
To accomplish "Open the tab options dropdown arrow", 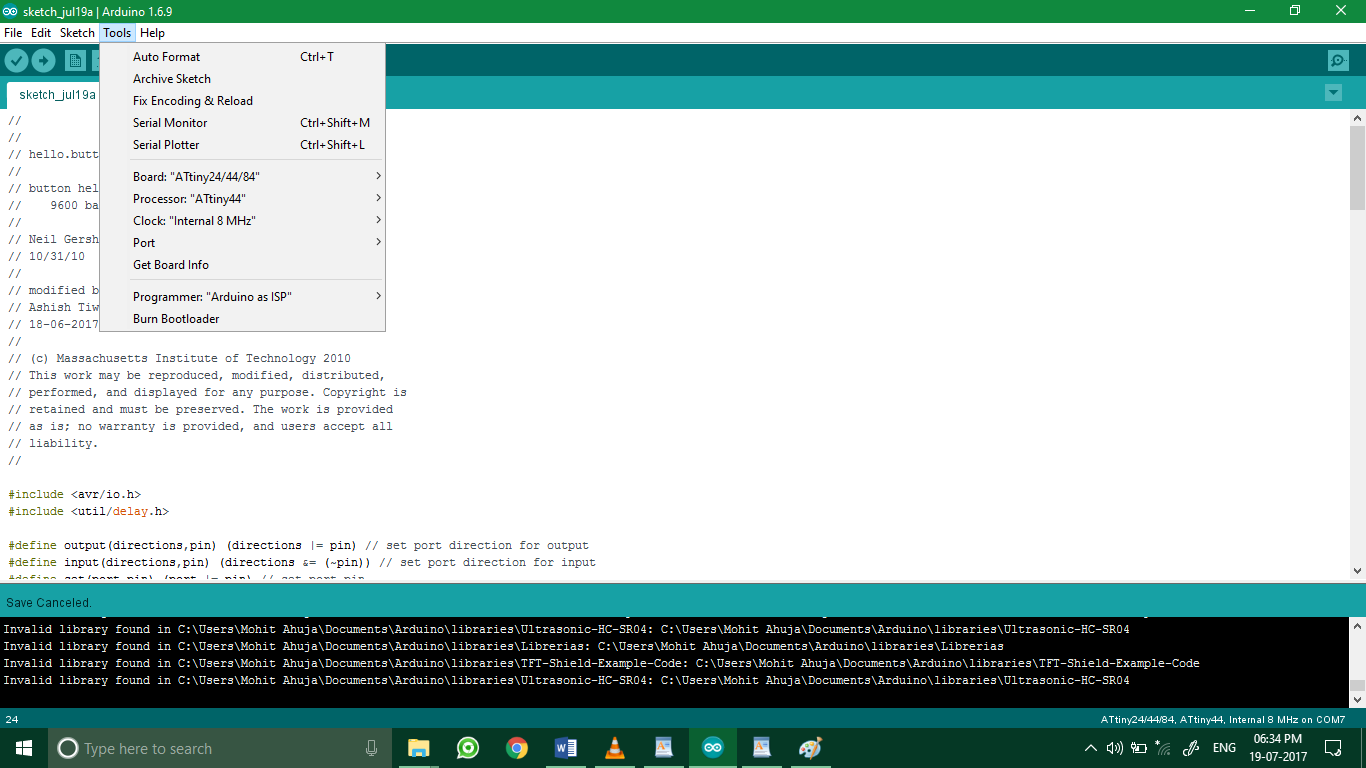I will pos(1333,93).
